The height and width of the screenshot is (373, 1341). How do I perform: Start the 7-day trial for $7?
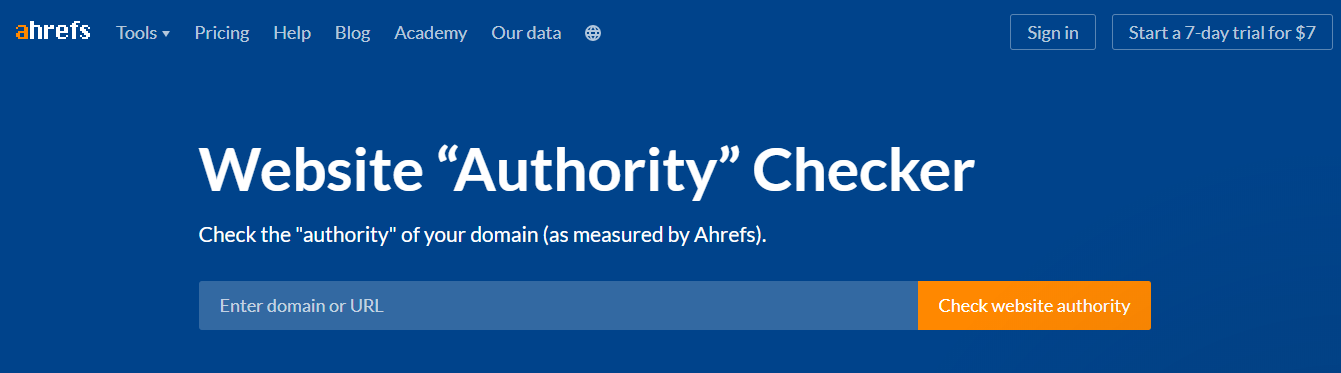click(1222, 32)
